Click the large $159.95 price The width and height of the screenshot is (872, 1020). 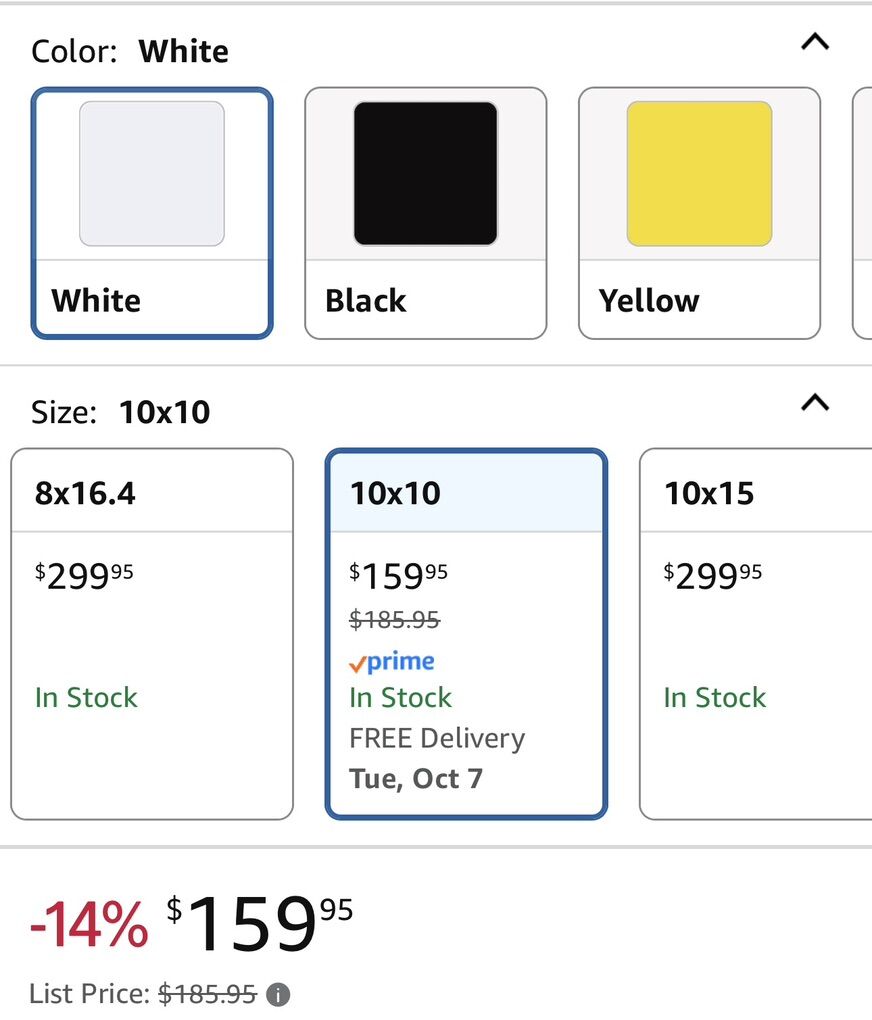260,921
